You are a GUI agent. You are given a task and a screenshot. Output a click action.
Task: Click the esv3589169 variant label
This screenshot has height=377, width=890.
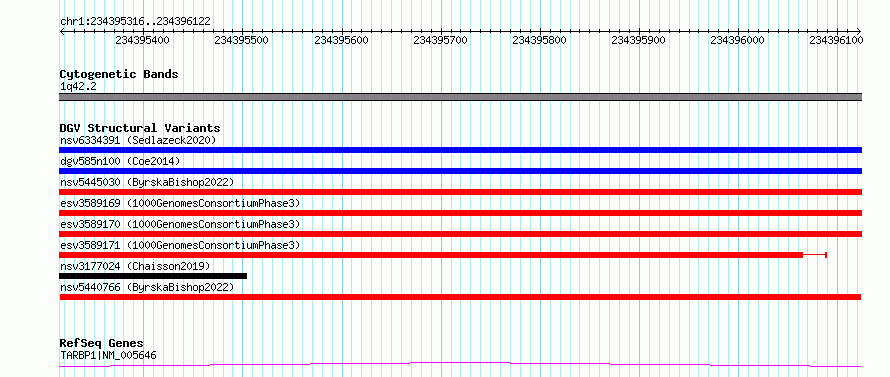[x=180, y=203]
